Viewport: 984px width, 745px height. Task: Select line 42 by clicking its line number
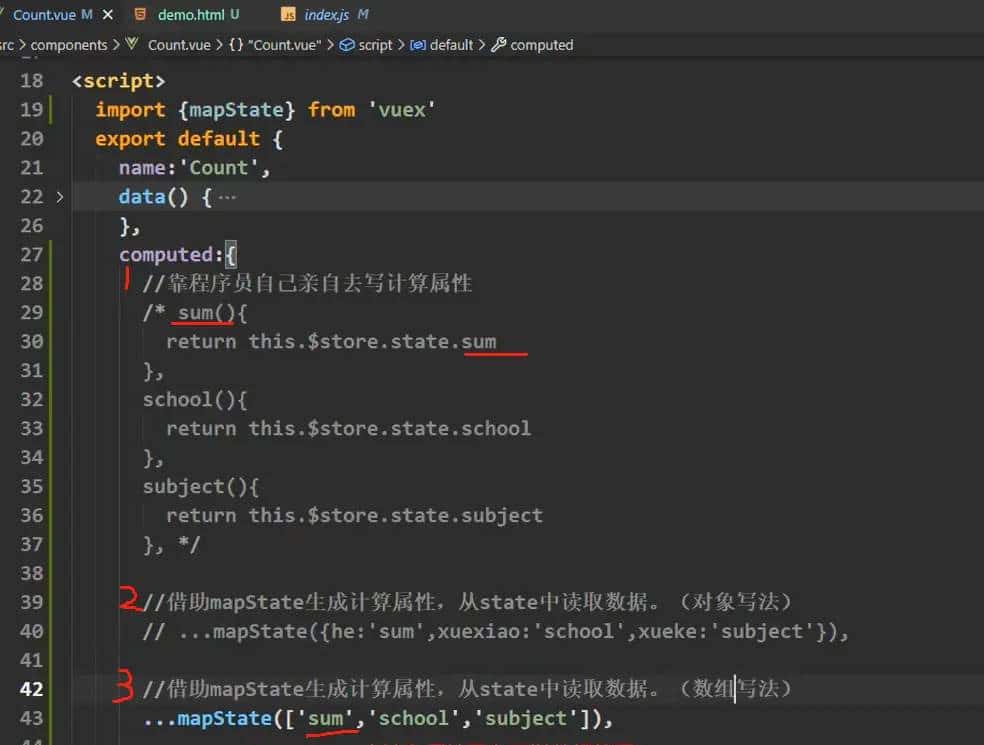(30, 689)
